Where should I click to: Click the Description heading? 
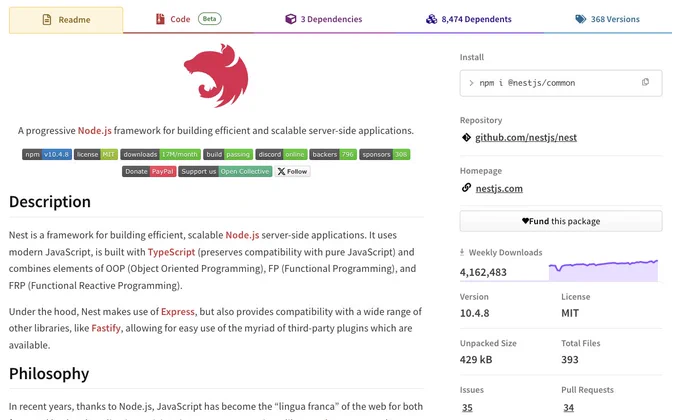pyautogui.click(x=50, y=202)
